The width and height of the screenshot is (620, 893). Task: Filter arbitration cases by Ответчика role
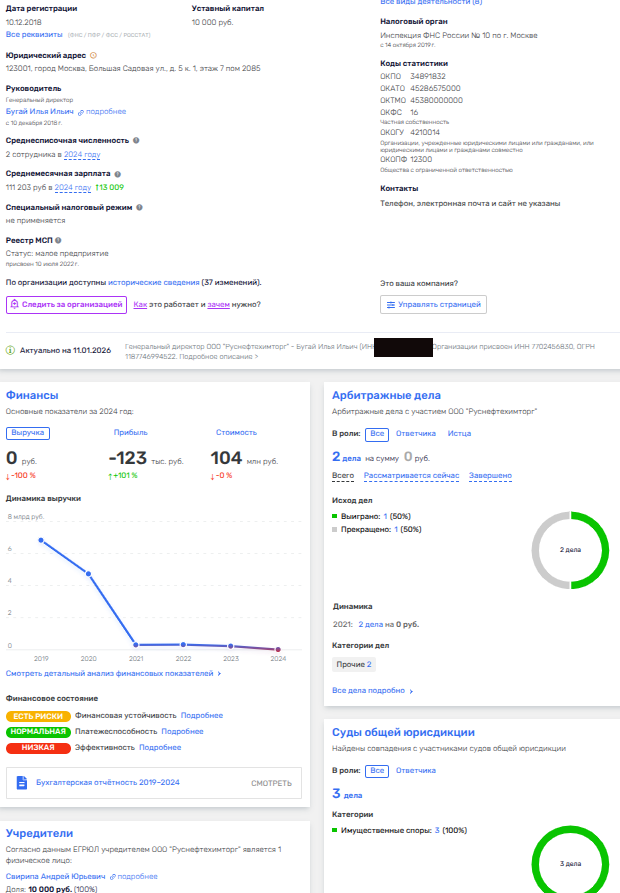point(416,434)
